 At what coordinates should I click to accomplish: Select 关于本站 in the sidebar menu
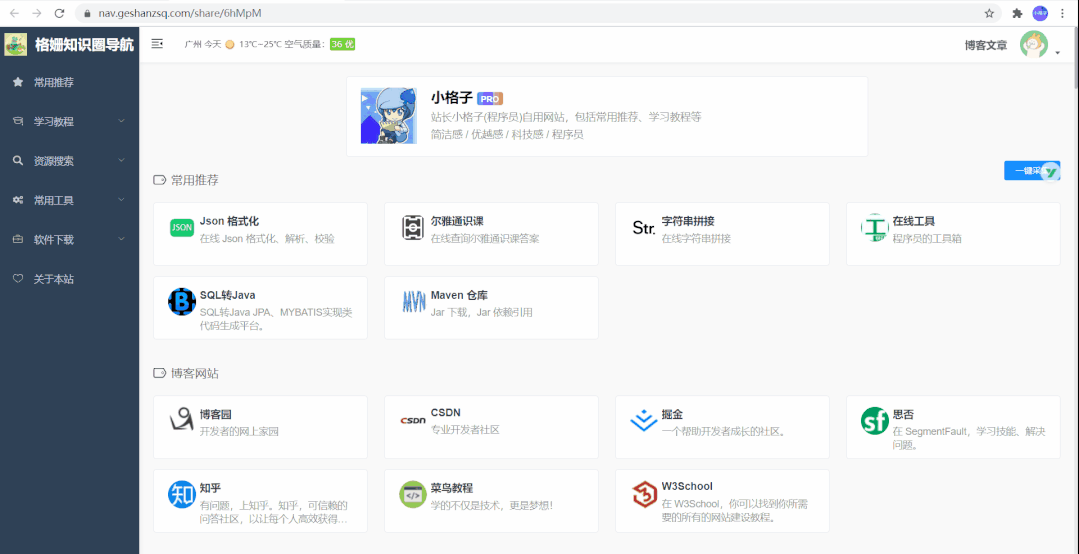[70, 279]
